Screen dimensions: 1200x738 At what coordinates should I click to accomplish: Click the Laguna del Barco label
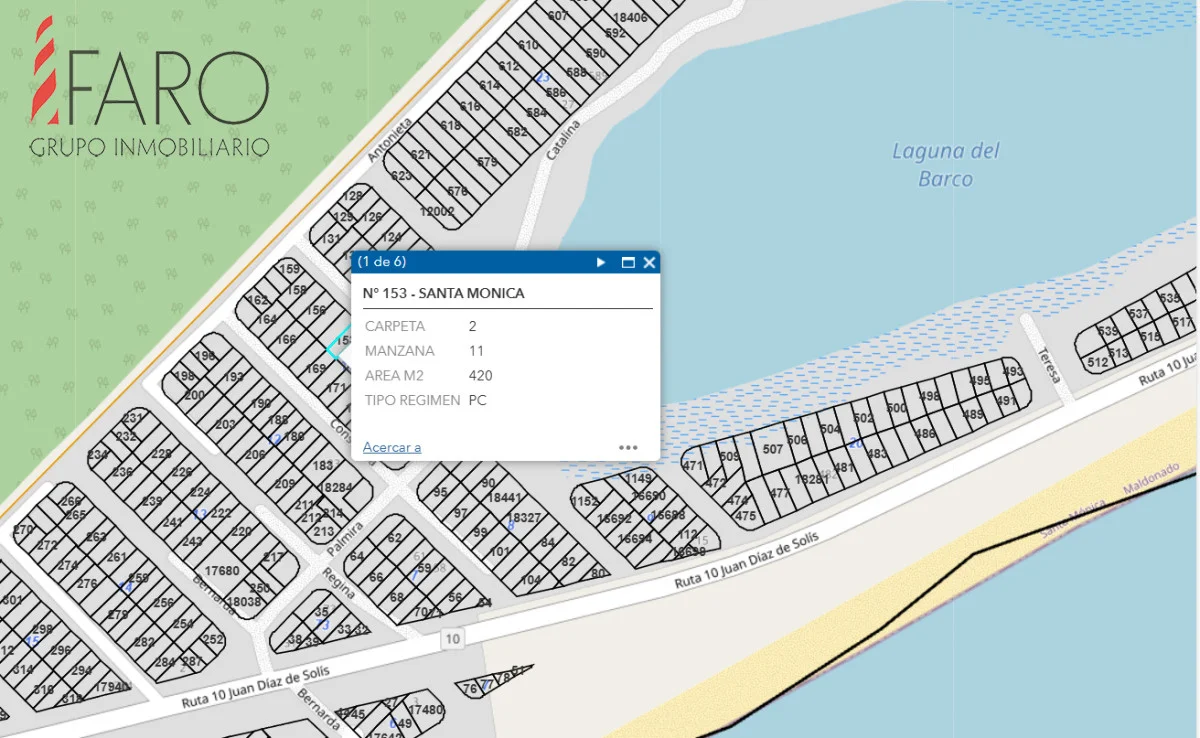click(945, 165)
